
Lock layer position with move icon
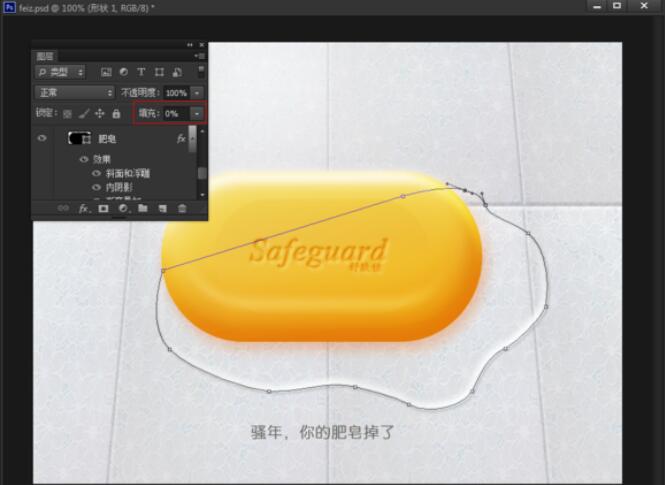tap(100, 113)
